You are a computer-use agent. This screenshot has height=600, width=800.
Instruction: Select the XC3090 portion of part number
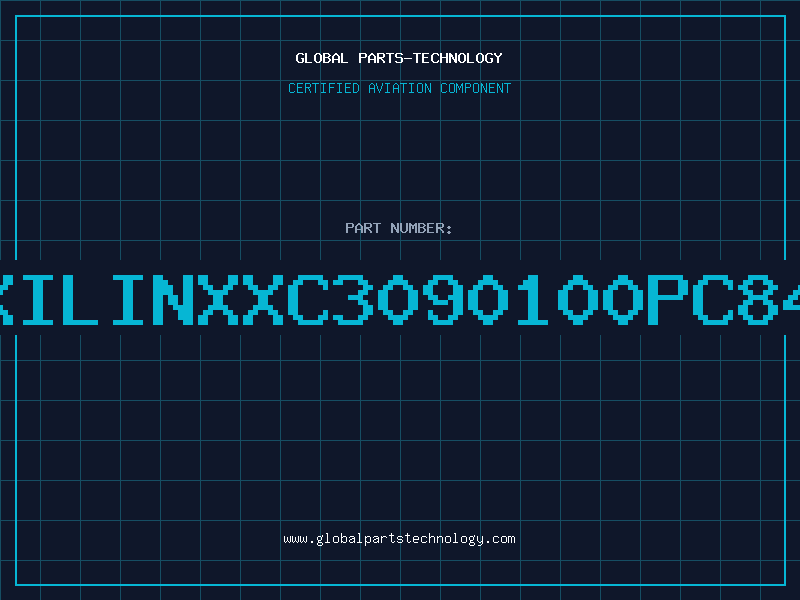[374, 299]
